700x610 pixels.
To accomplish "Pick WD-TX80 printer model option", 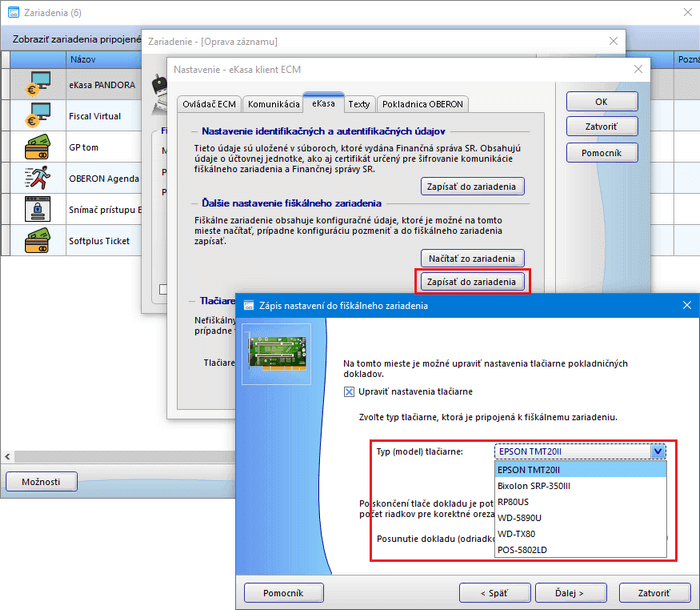I will click(519, 534).
